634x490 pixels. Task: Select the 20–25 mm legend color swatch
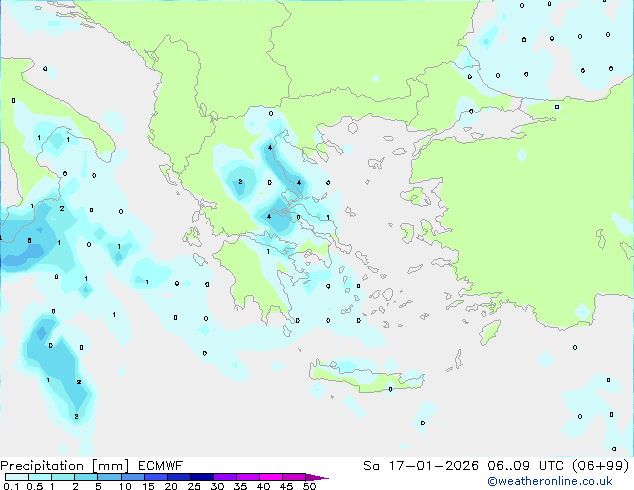179,477
